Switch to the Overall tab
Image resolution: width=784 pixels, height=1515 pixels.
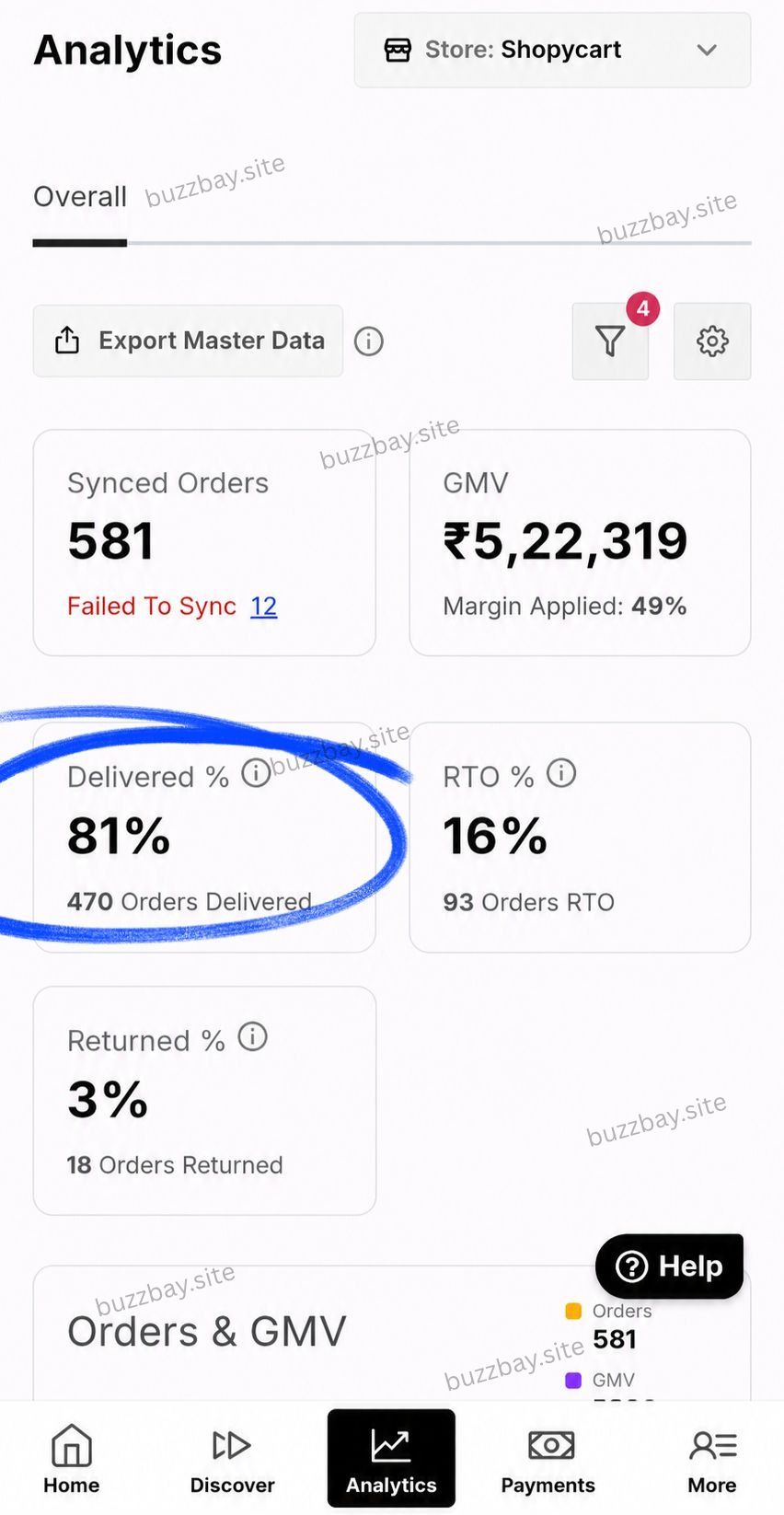[80, 197]
